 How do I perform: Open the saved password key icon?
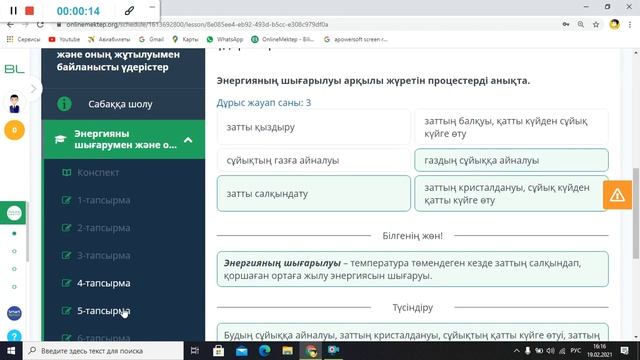tap(566, 24)
